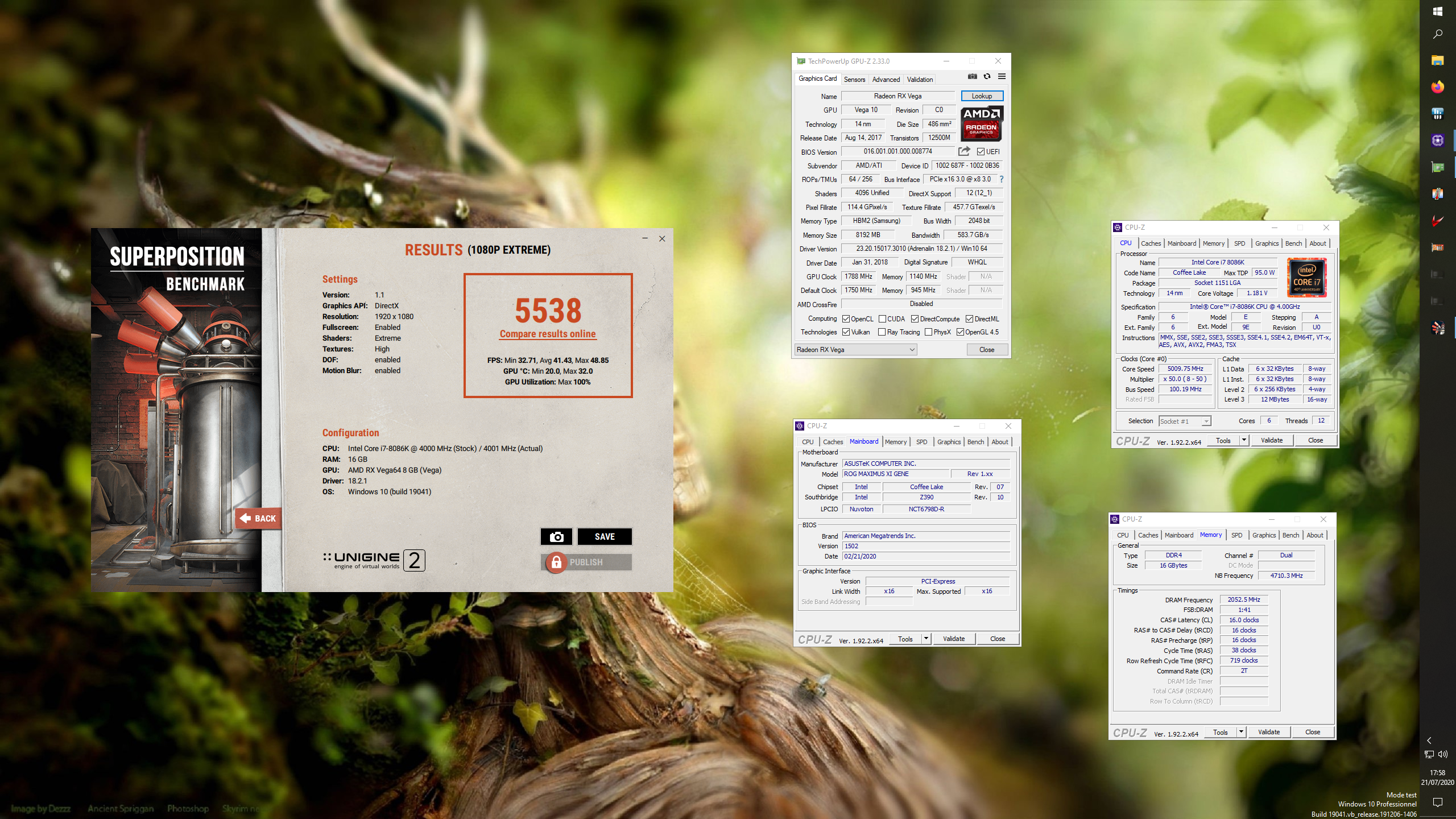Switch to CPU-Z via its purple taskbar icon
The image size is (1456, 819).
(1438, 140)
